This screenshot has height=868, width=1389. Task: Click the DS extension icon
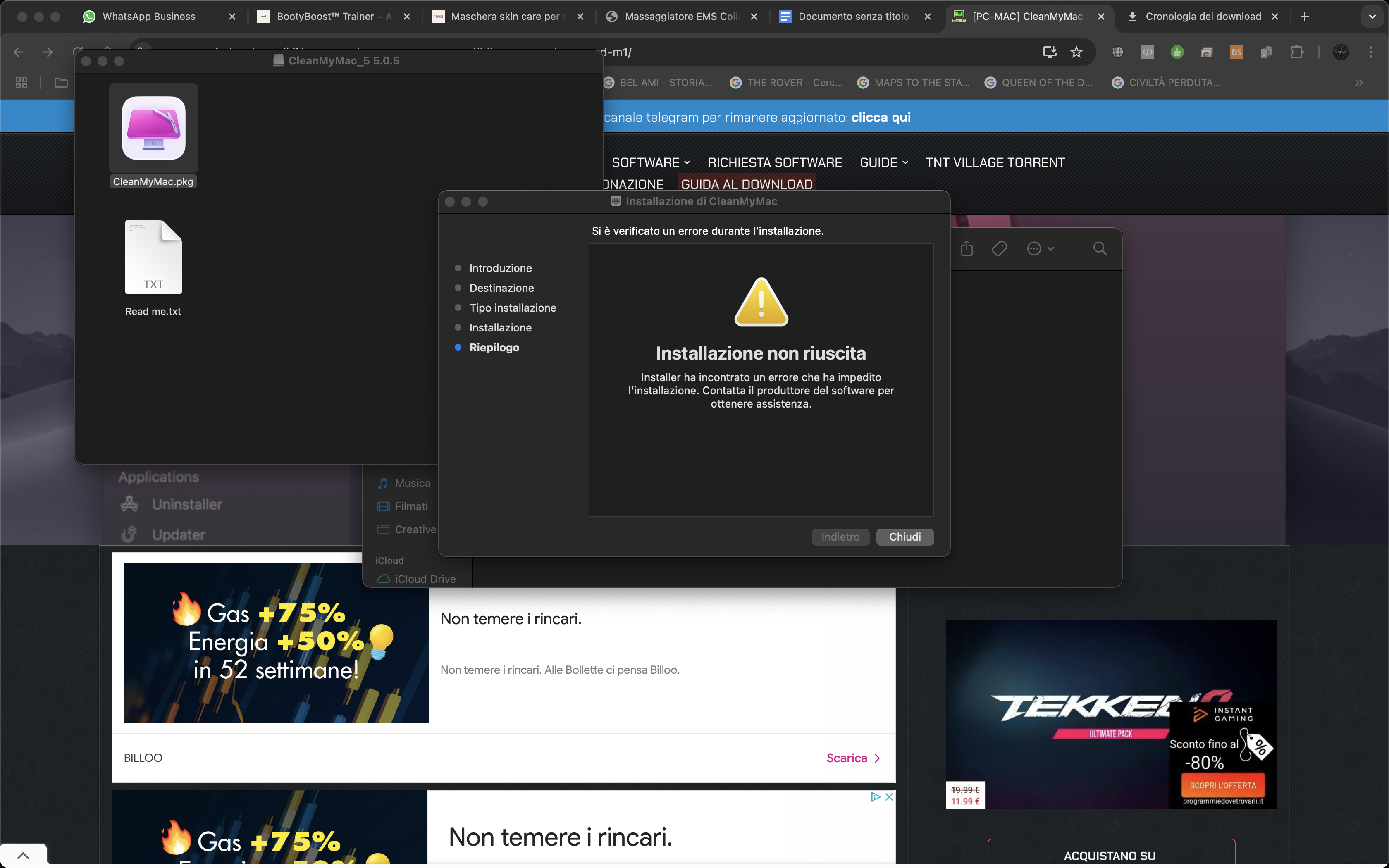1236,52
